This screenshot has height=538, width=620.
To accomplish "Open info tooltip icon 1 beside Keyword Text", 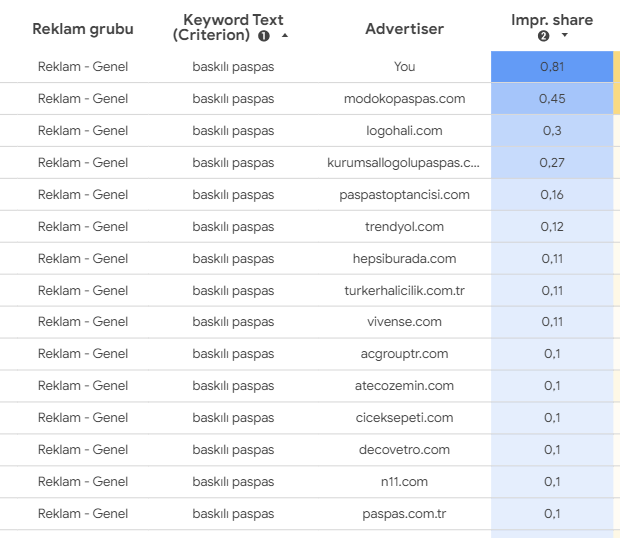I will click(264, 36).
